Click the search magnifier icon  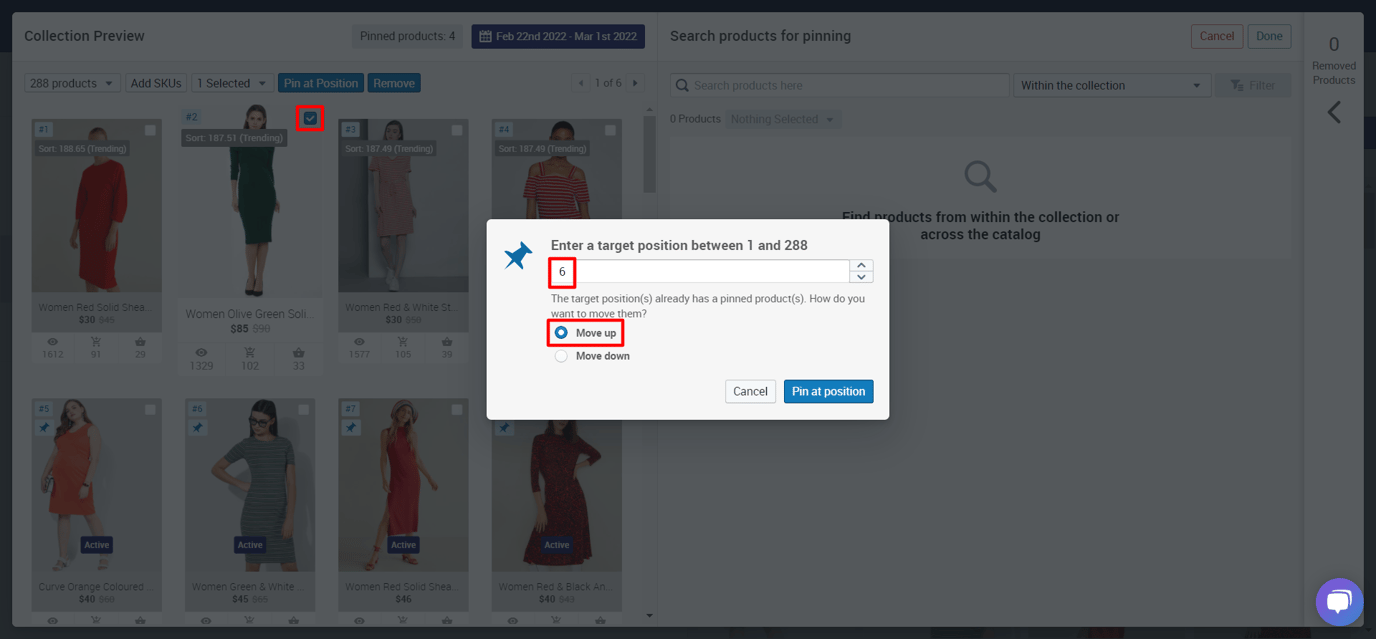tap(681, 85)
